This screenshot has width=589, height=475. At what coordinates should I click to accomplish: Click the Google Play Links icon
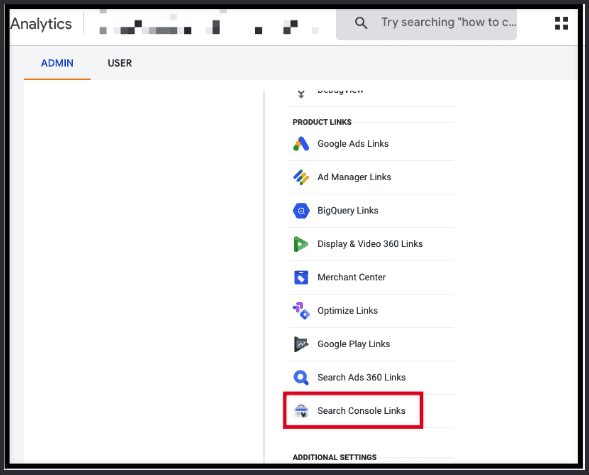click(301, 344)
